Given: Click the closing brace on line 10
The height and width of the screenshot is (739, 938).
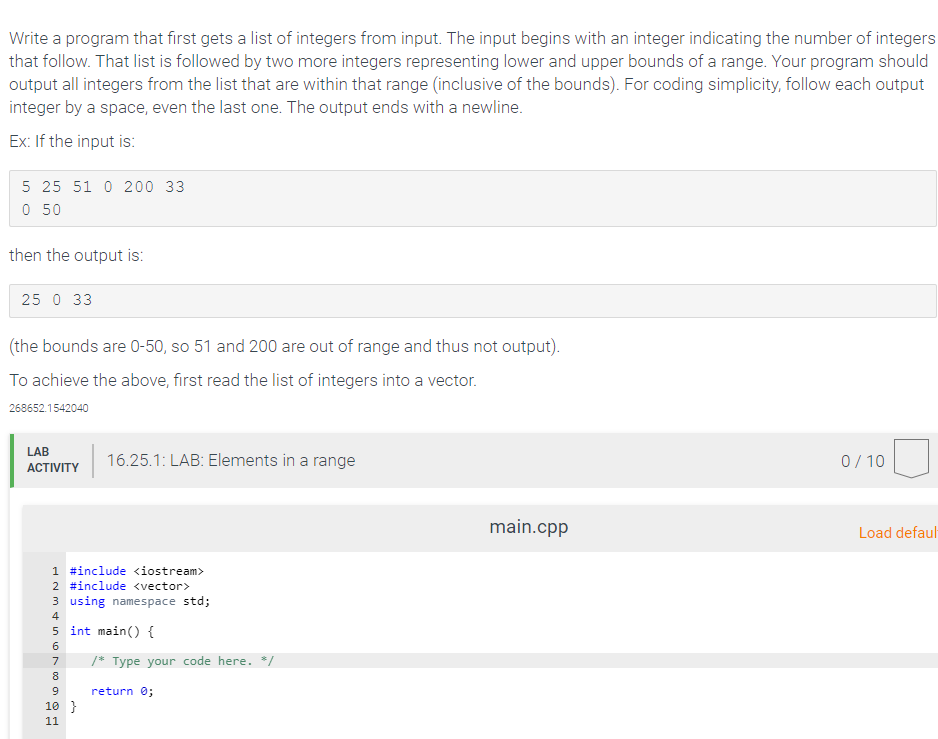Looking at the screenshot, I should click(73, 705).
